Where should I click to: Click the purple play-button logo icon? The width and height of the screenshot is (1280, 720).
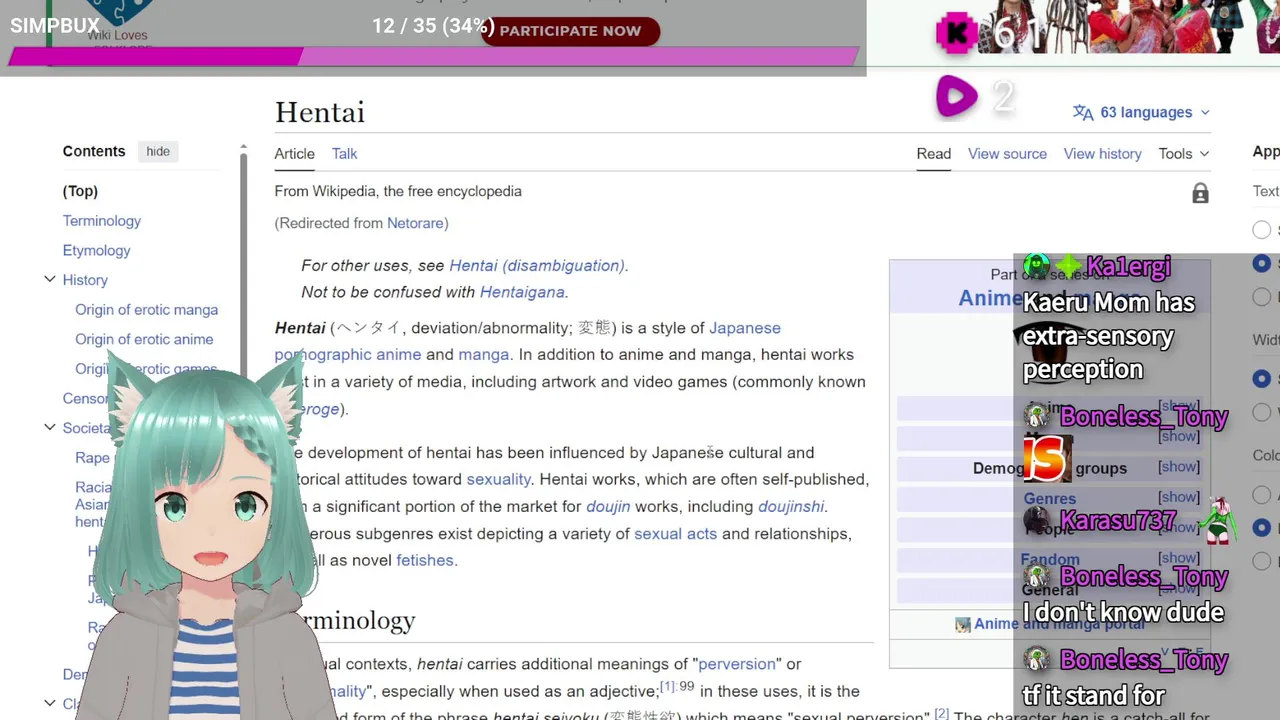957,97
